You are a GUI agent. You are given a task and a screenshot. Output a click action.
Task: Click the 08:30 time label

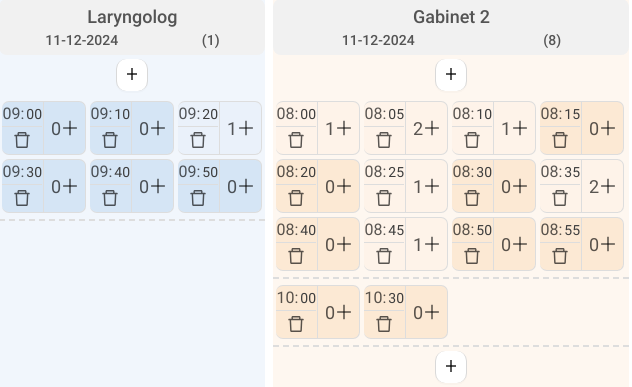point(472,172)
